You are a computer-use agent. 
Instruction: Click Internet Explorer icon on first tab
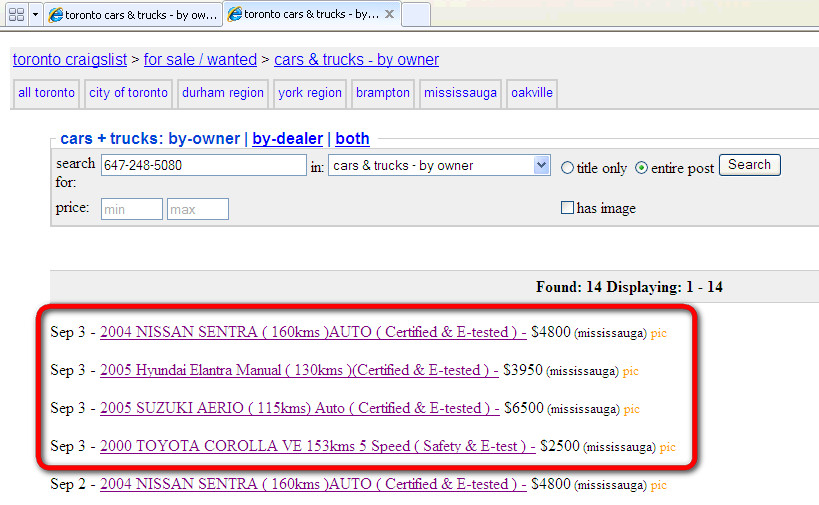pyautogui.click(x=55, y=15)
